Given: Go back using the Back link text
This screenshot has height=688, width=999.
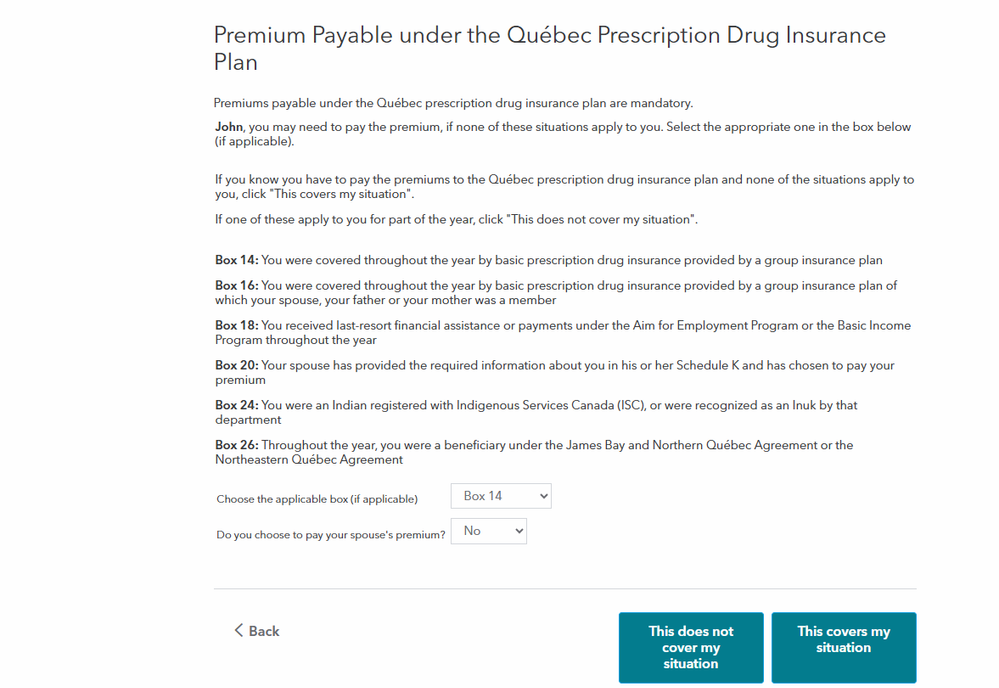Looking at the screenshot, I should pos(264,631).
